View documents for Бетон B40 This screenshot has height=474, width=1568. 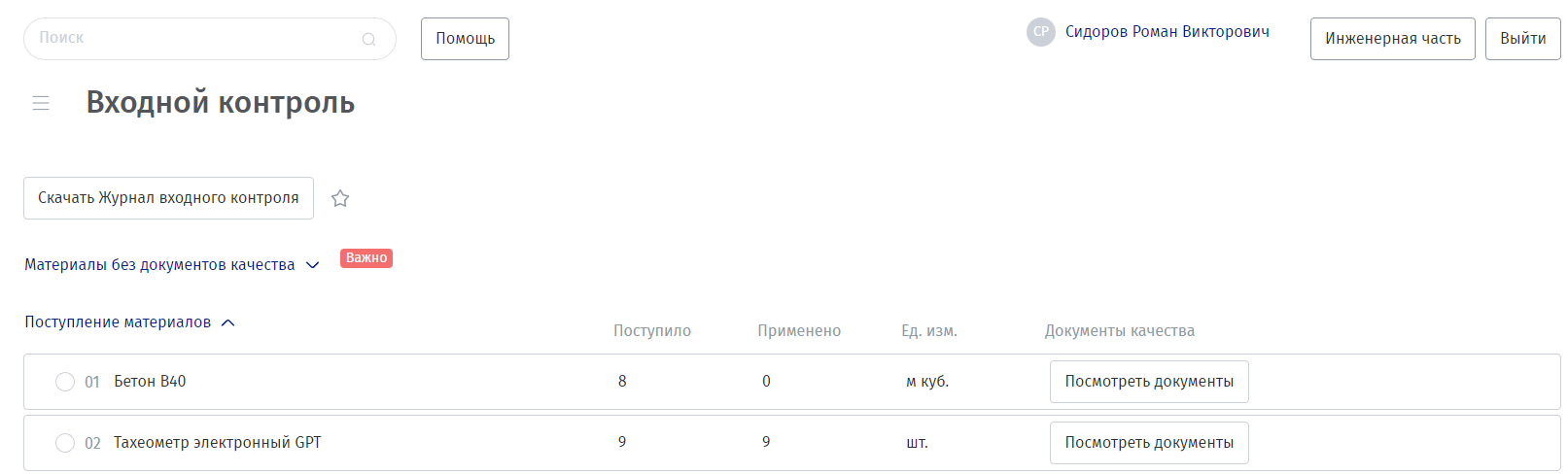point(1149,382)
